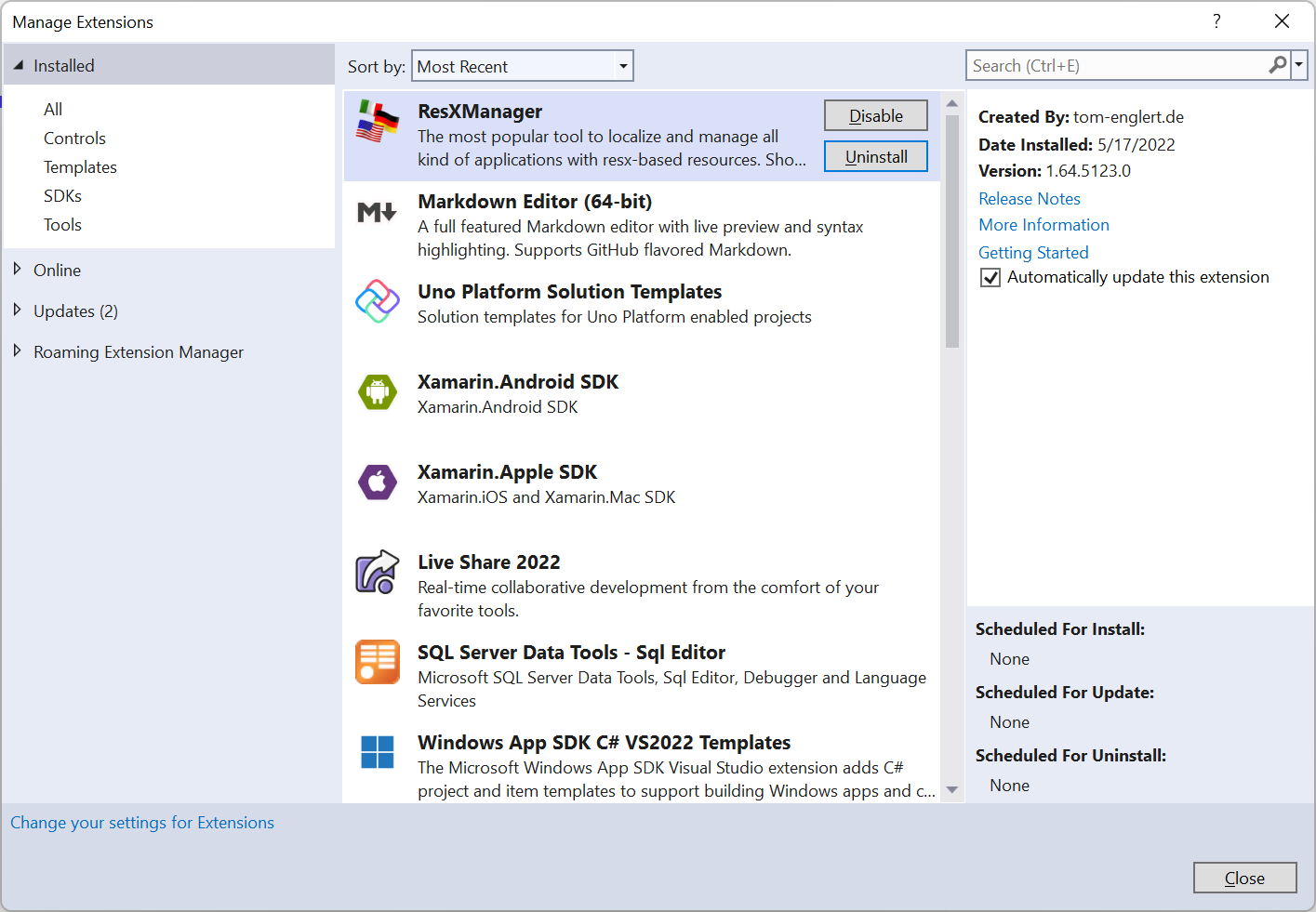1316x912 pixels.
Task: Click the Created By tom-englert.de text
Action: click(1081, 116)
